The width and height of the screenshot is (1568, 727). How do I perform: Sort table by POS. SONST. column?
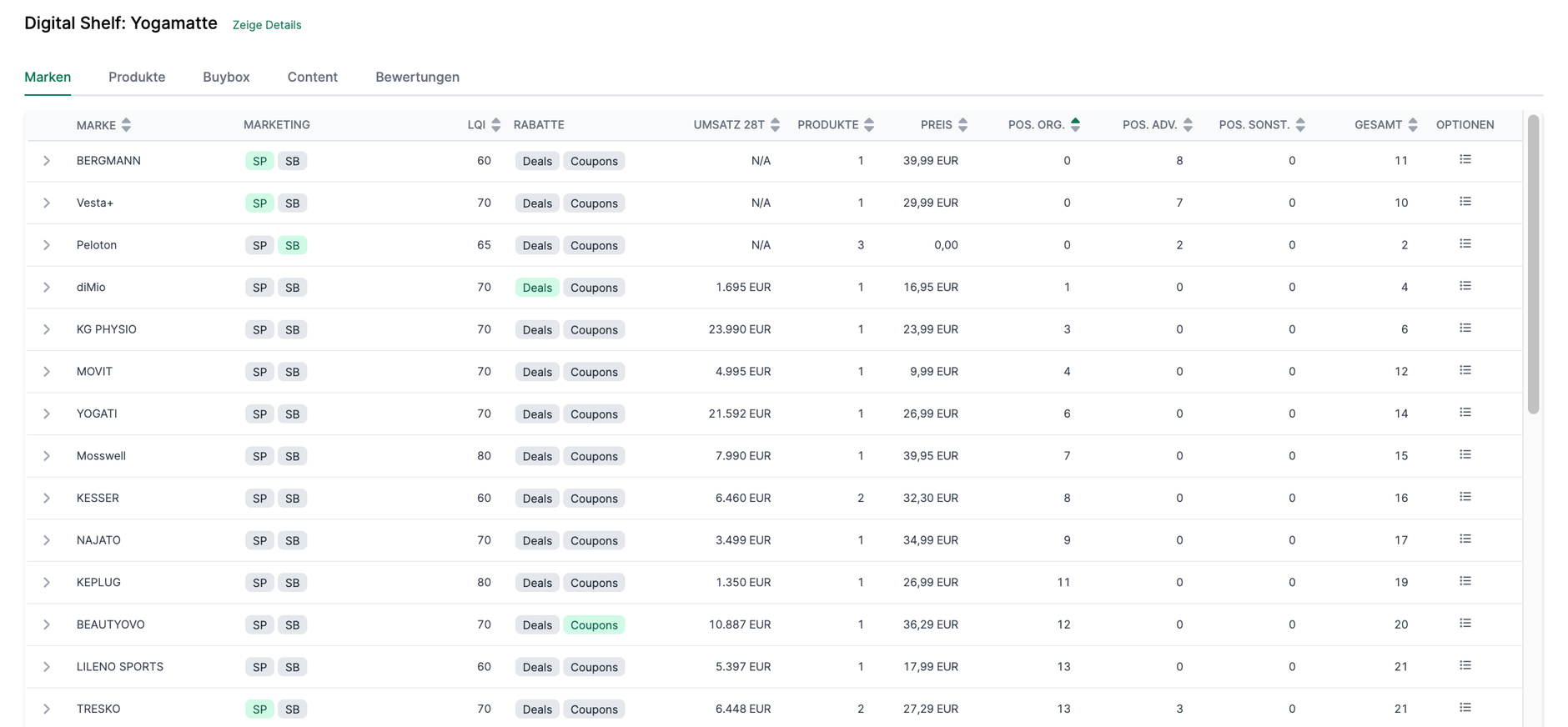click(1300, 125)
